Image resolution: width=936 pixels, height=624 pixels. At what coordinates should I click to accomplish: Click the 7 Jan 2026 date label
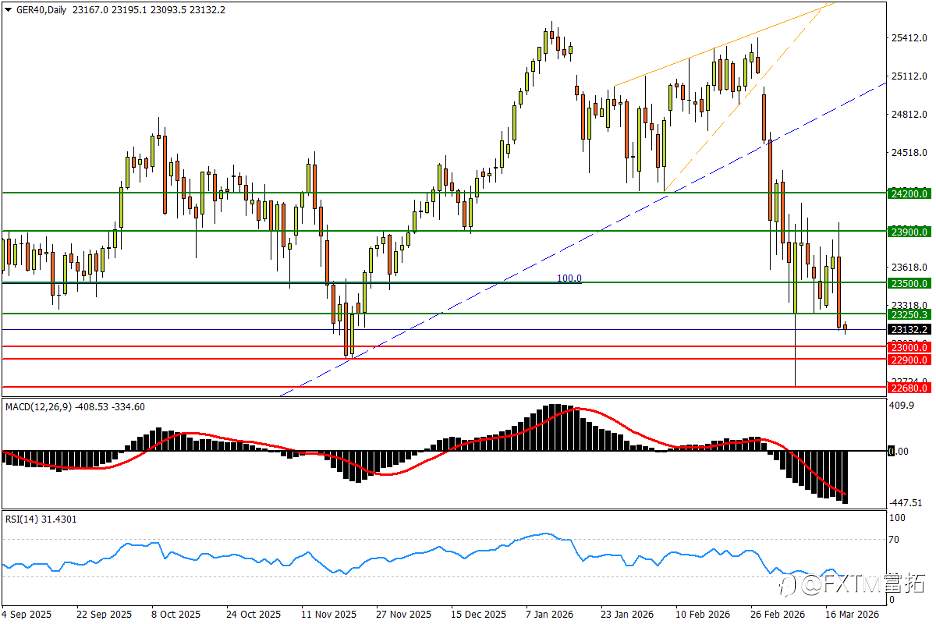(549, 614)
